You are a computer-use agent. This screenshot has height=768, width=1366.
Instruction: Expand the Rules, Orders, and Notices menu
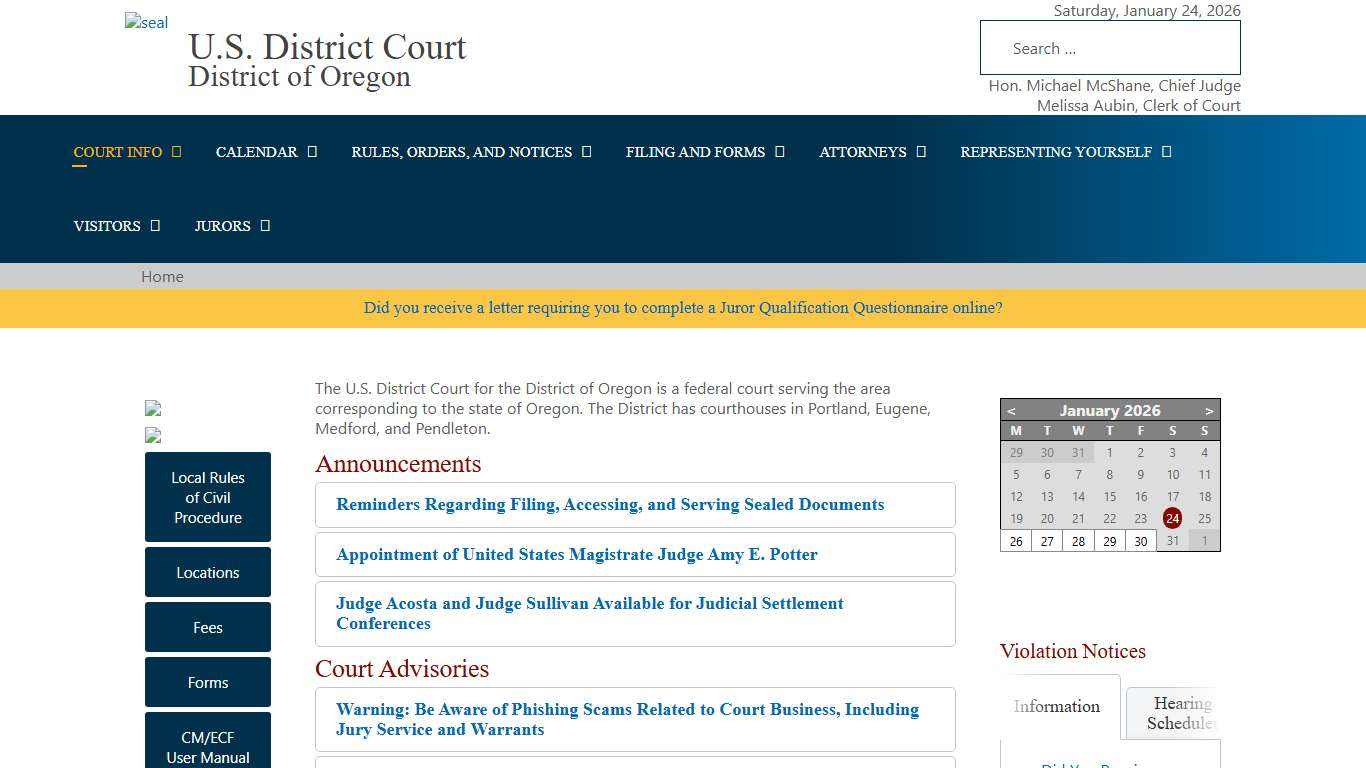[586, 151]
